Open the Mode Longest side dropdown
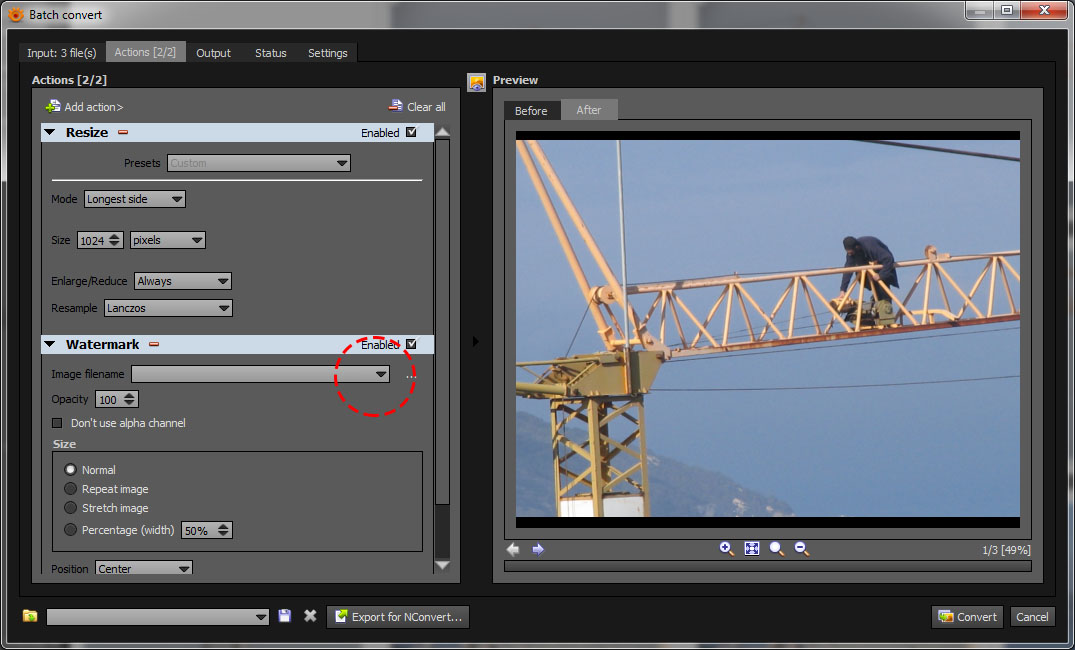The width and height of the screenshot is (1075, 650). click(134, 199)
